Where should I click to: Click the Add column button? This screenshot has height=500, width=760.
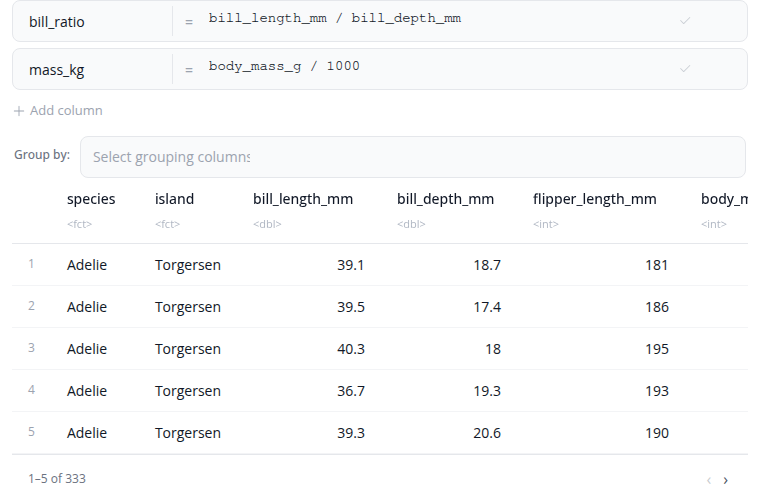[58, 111]
